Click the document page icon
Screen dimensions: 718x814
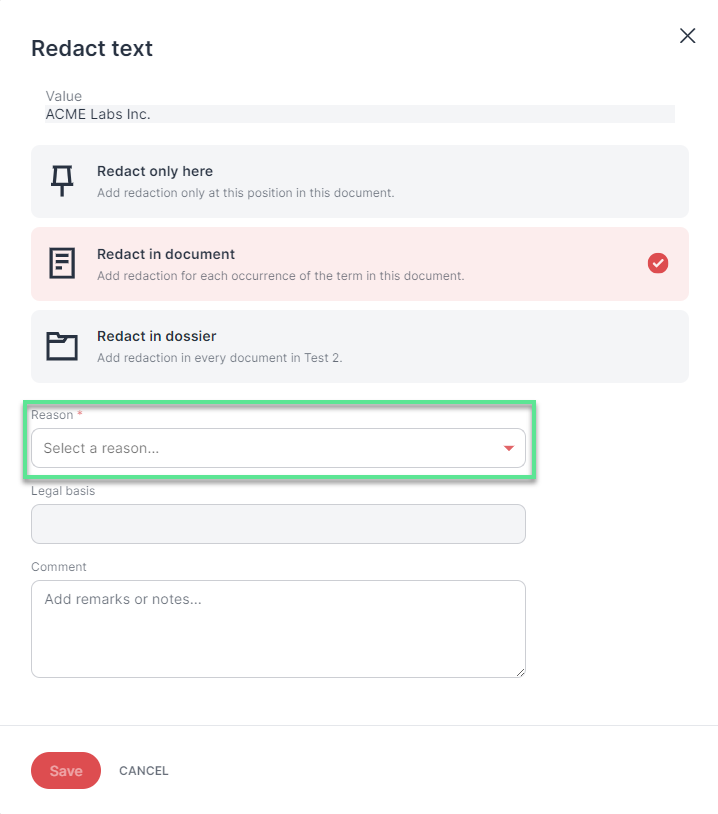pyautogui.click(x=62, y=263)
